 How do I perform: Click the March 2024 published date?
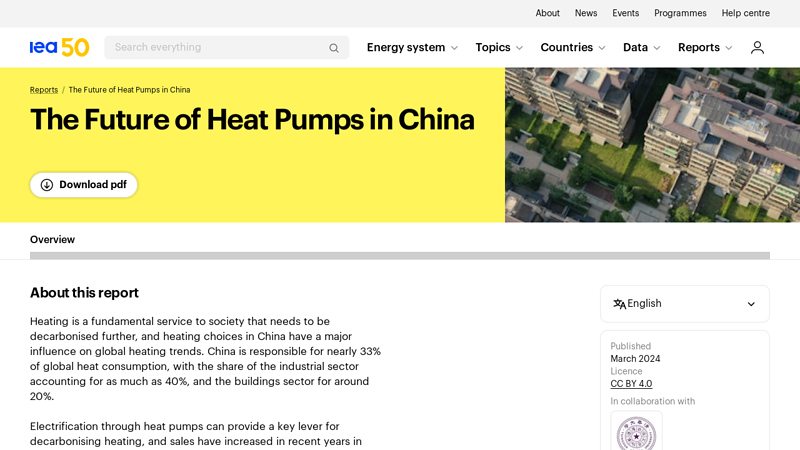(x=635, y=359)
